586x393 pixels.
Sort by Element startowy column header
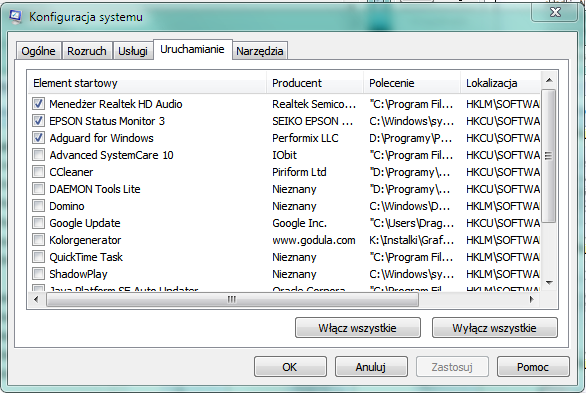(x=147, y=83)
